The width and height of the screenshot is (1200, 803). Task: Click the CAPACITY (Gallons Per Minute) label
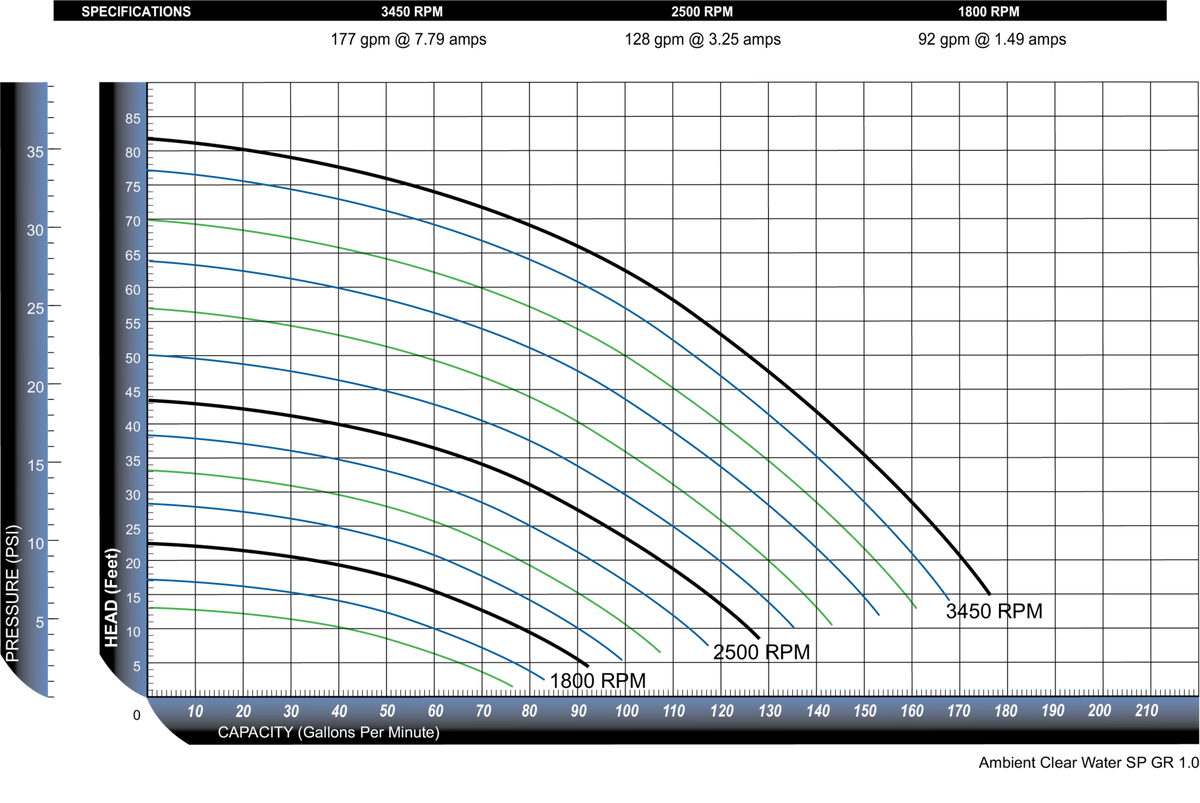tap(329, 732)
